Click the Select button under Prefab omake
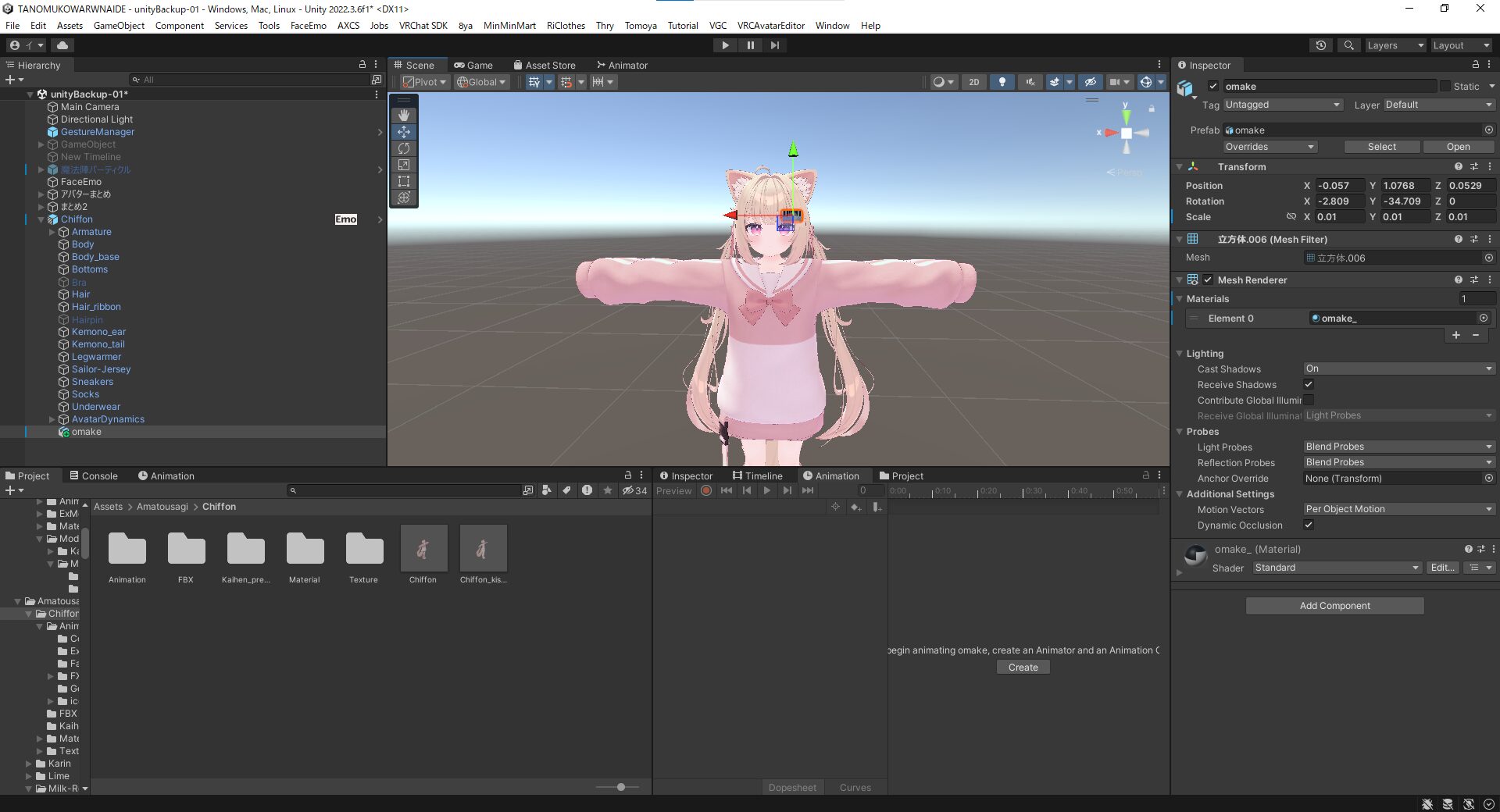The height and width of the screenshot is (812, 1500). (x=1382, y=147)
